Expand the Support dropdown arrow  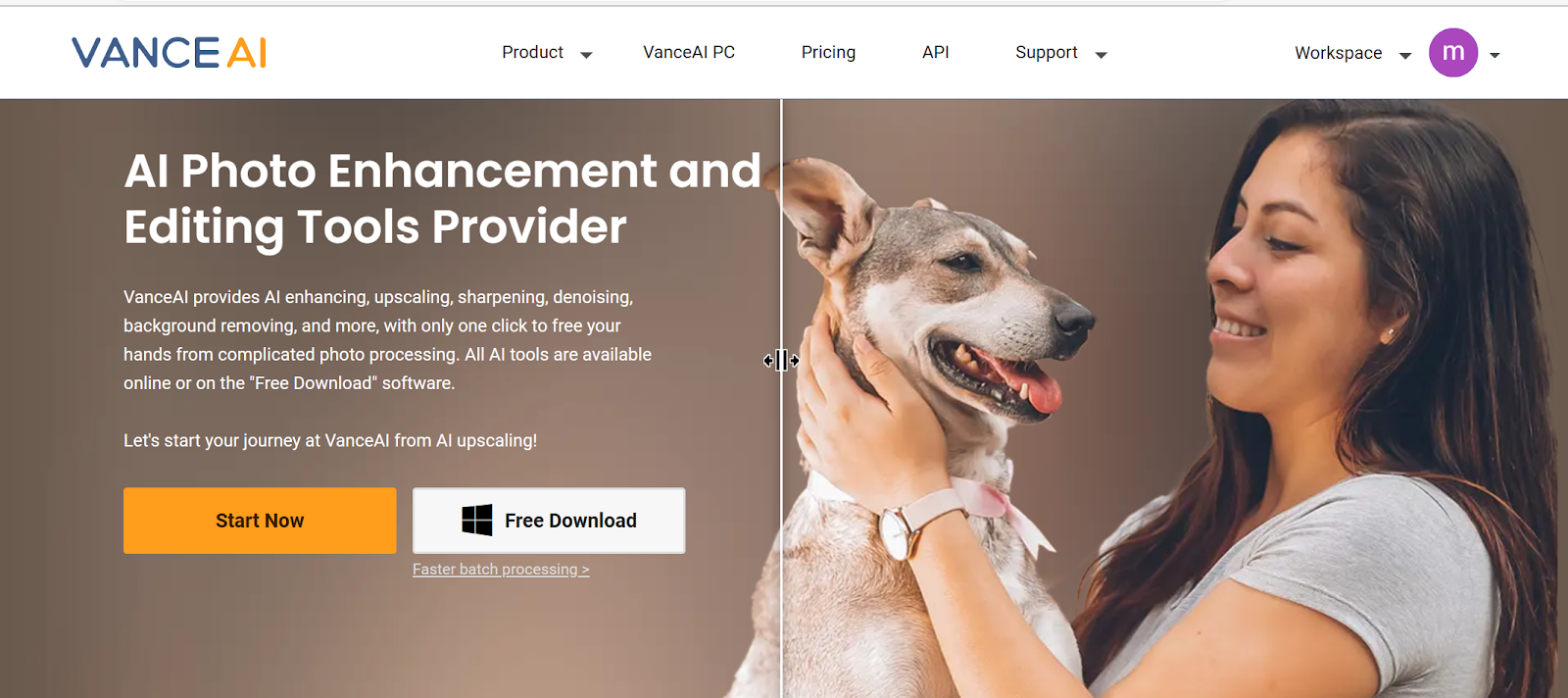1101,55
